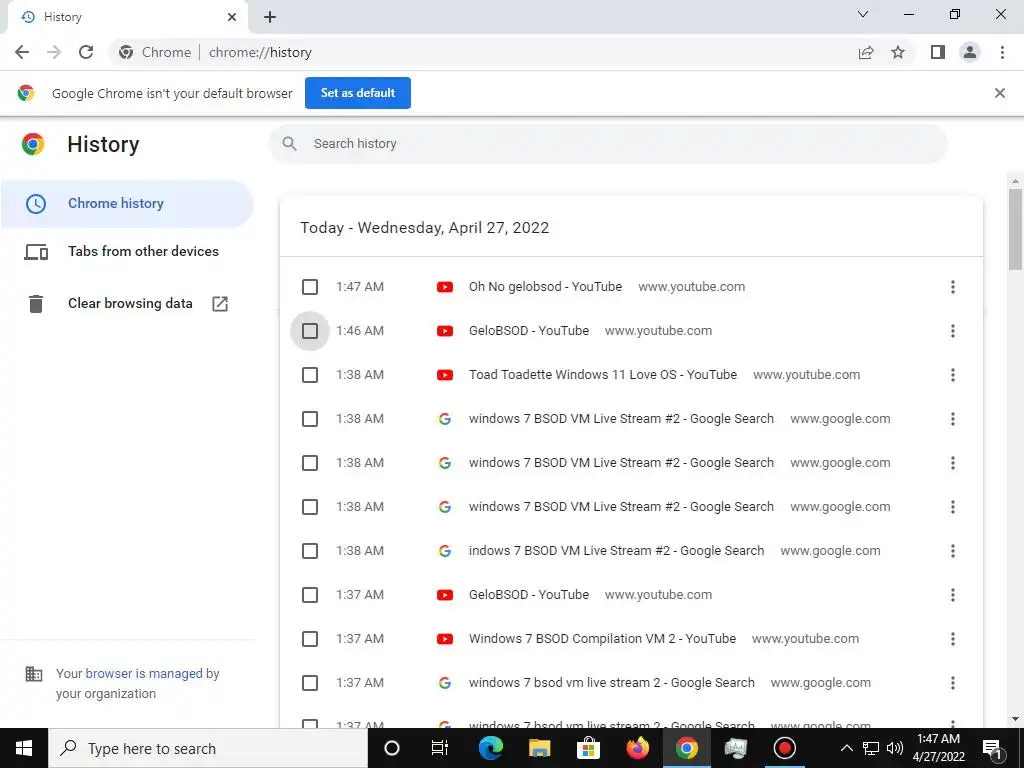
Task: Select Clear browsing data in sidebar
Action: tap(130, 303)
